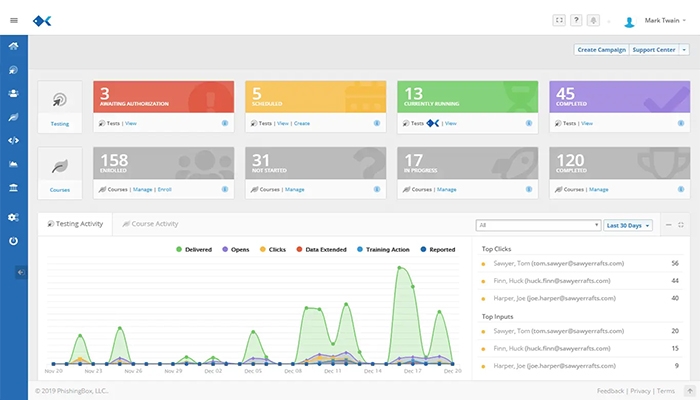Click View link under Currently Running
The image size is (700, 400).
tap(450, 123)
